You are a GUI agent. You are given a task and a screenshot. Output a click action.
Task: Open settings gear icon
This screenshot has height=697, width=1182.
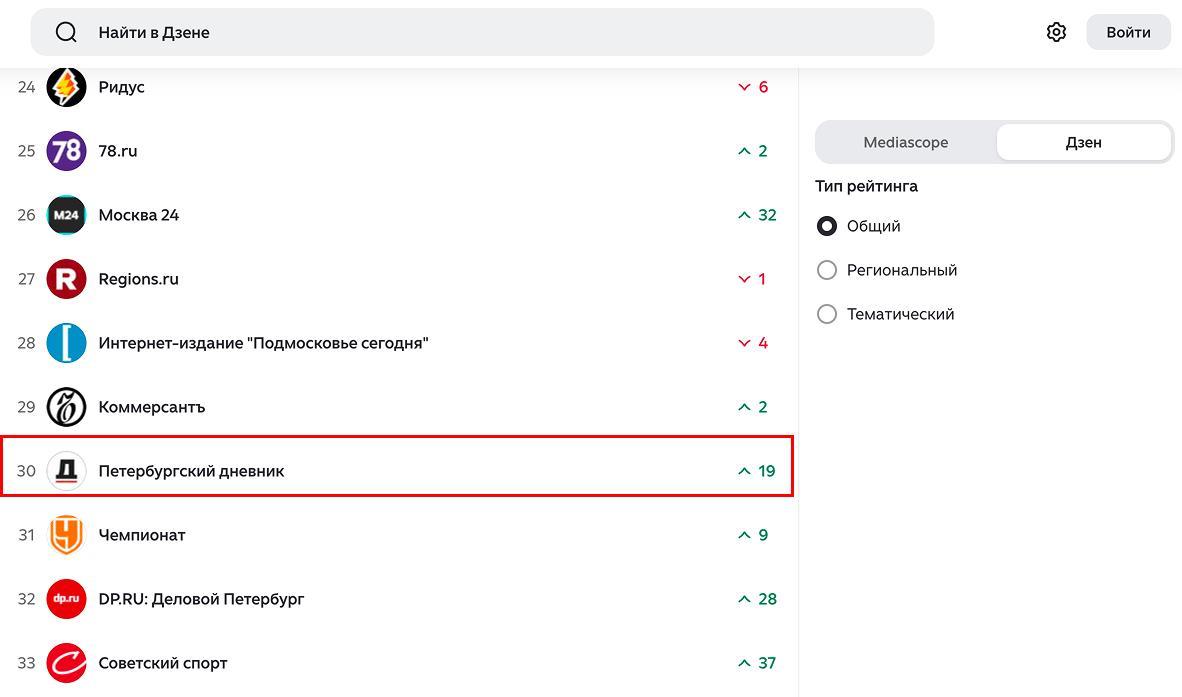(x=1056, y=32)
